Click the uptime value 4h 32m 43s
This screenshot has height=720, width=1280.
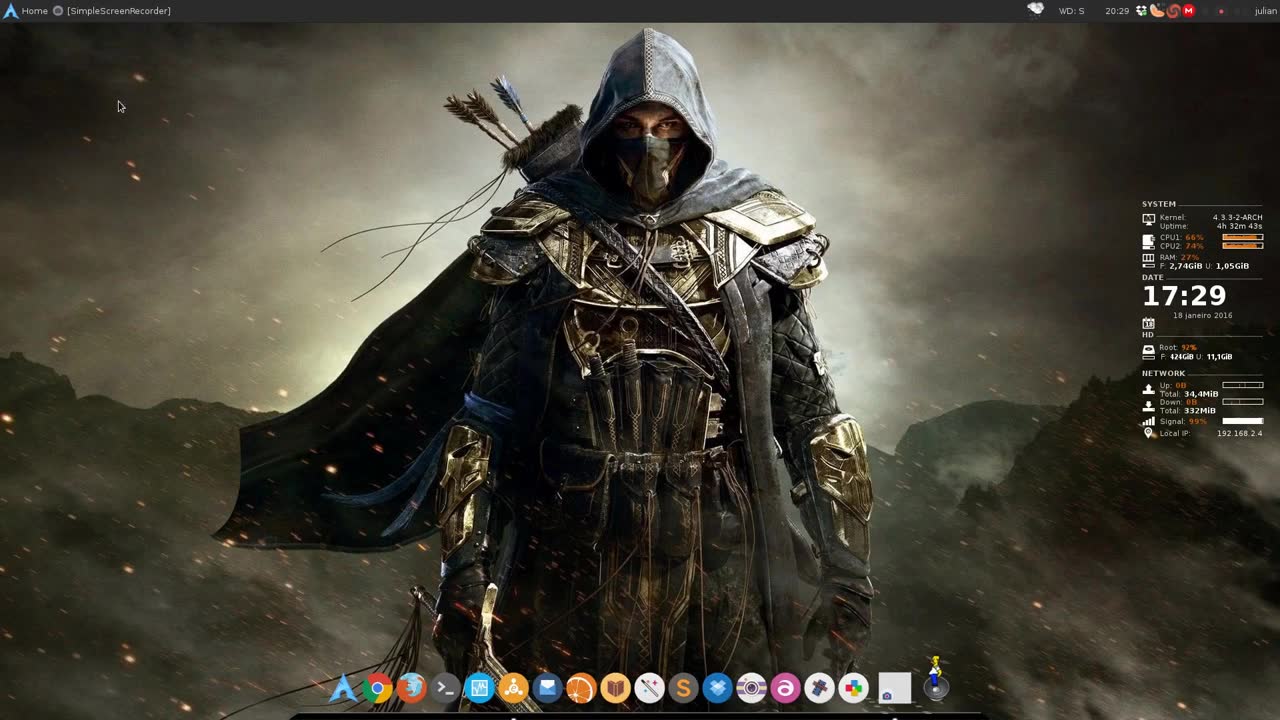[x=1240, y=226]
